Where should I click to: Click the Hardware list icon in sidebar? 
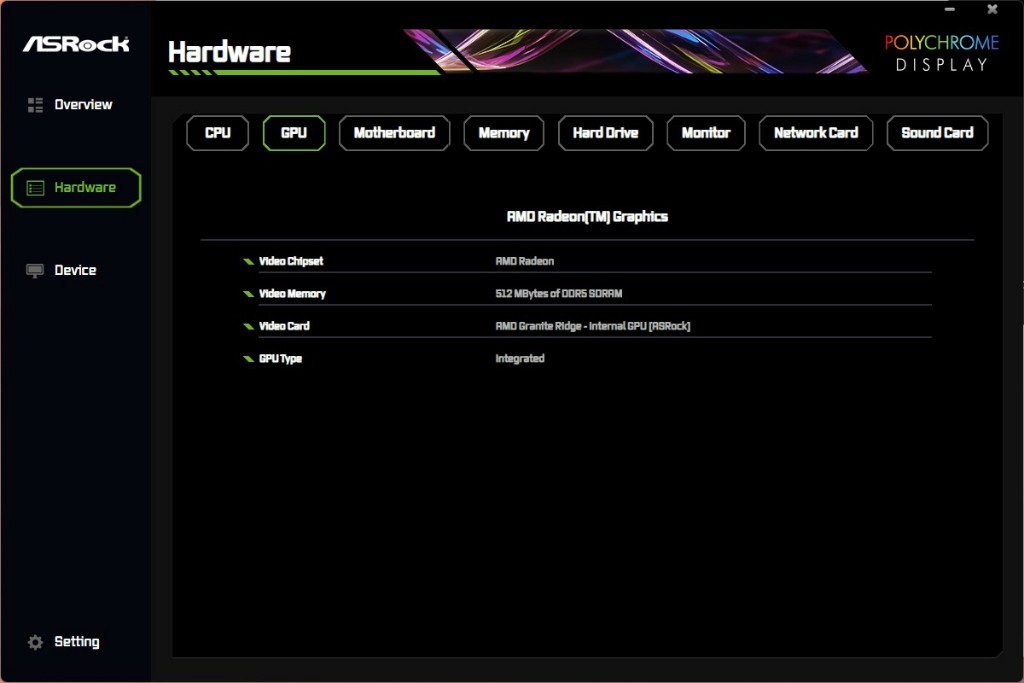click(x=35, y=188)
